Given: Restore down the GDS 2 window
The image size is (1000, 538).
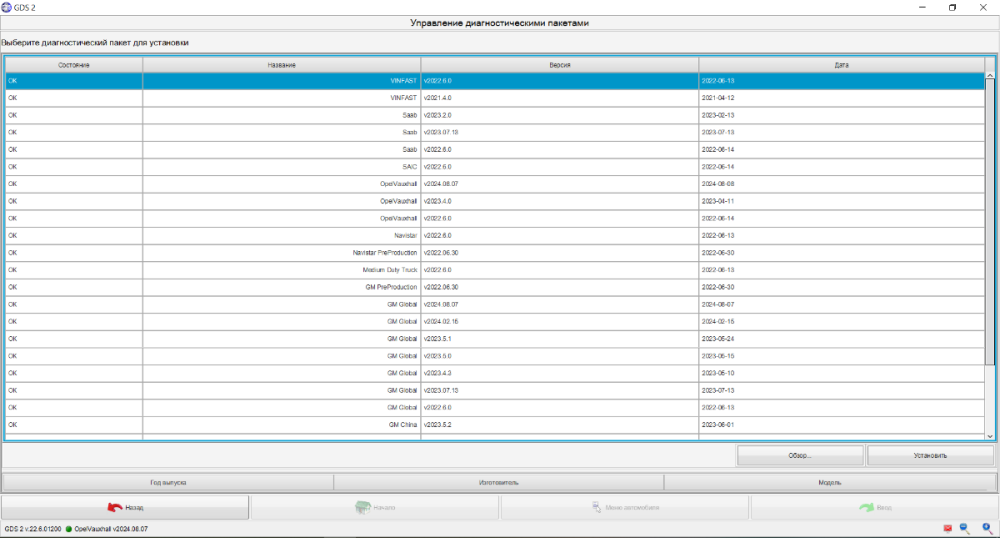Looking at the screenshot, I should (x=952, y=8).
